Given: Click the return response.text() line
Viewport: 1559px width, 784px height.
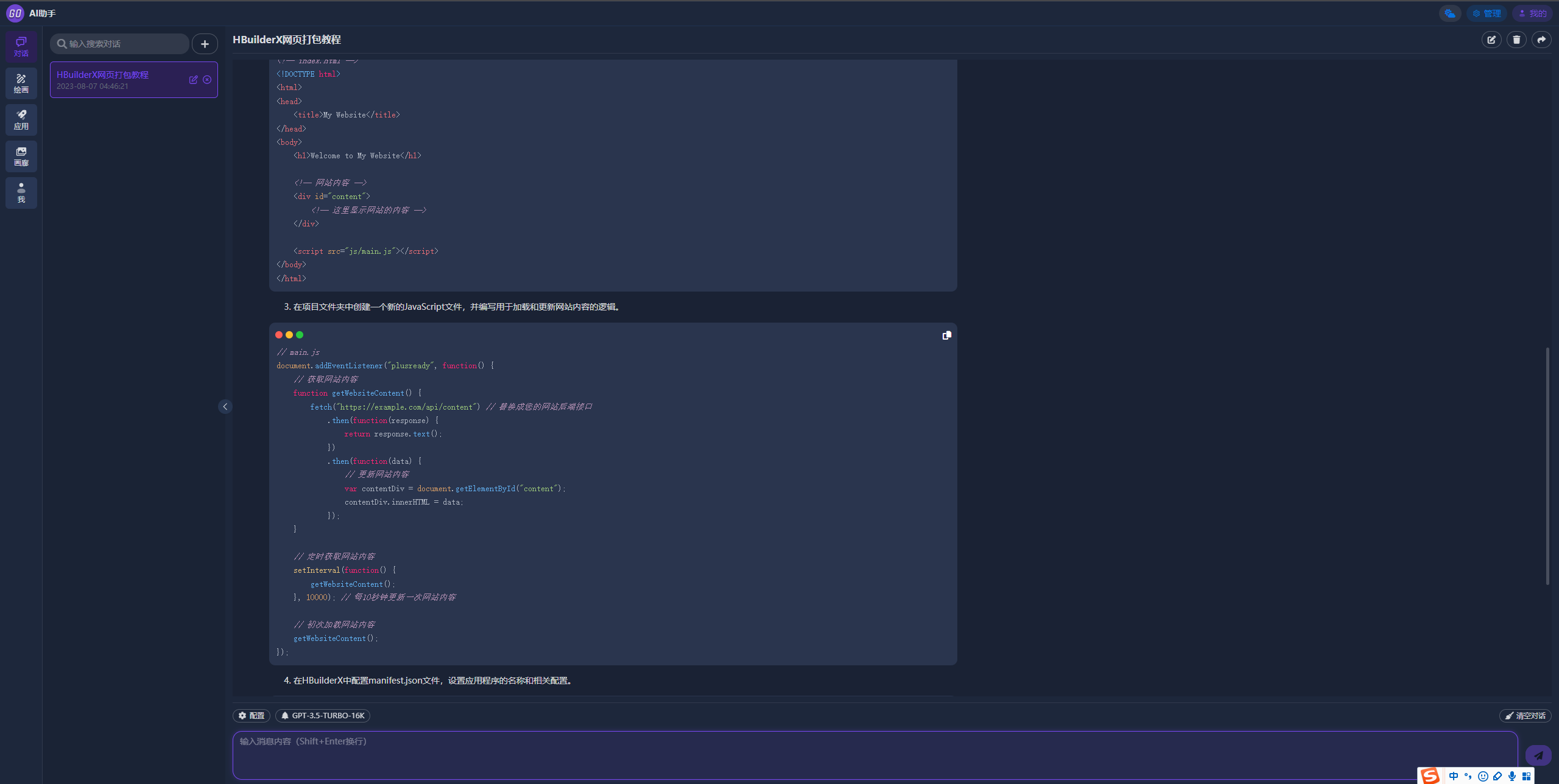Looking at the screenshot, I should (393, 434).
